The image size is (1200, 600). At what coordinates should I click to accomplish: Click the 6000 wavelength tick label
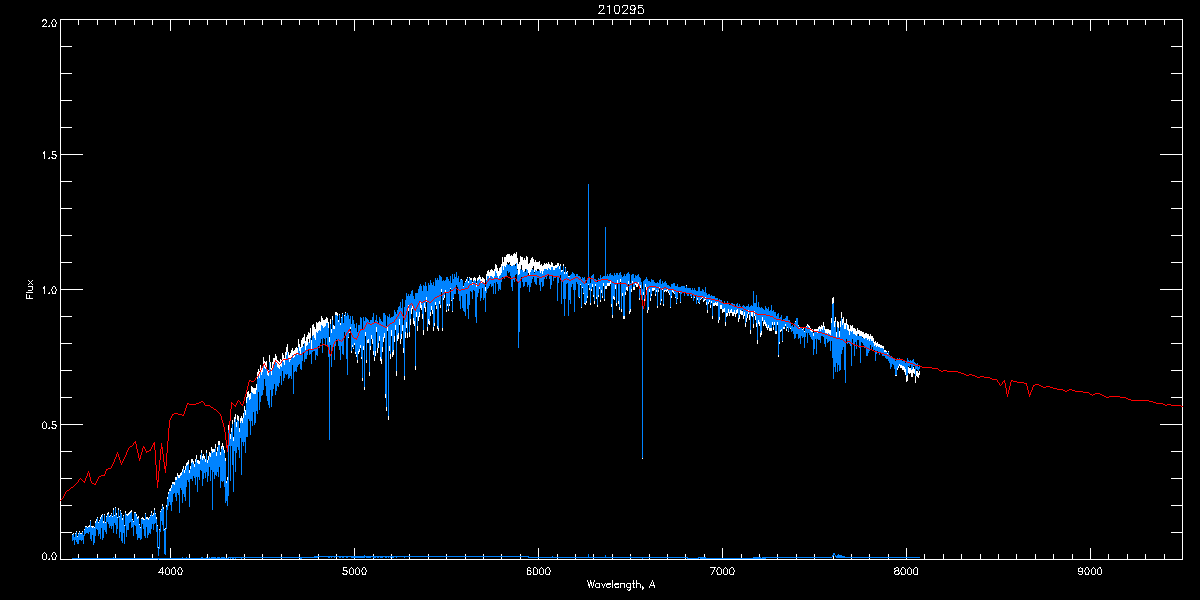(538, 572)
